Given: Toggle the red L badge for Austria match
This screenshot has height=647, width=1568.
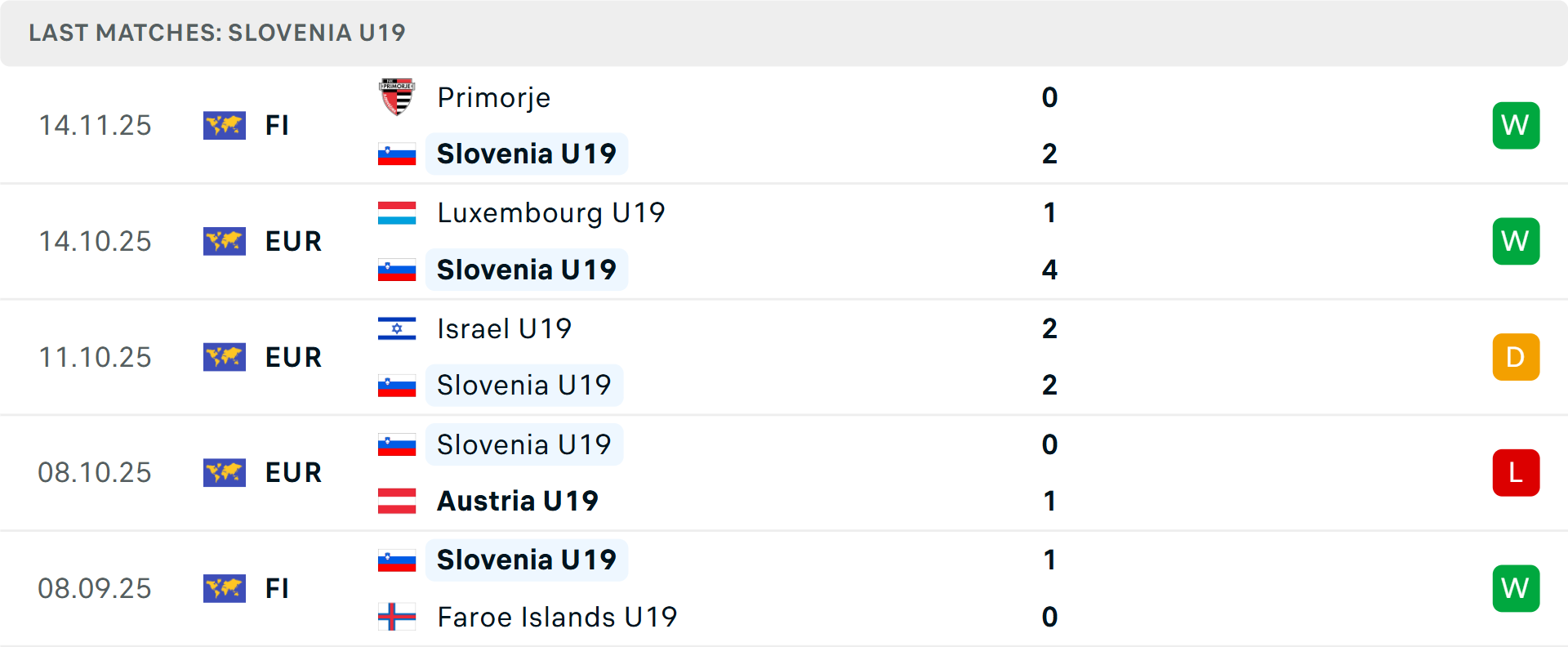Looking at the screenshot, I should pos(1516,472).
